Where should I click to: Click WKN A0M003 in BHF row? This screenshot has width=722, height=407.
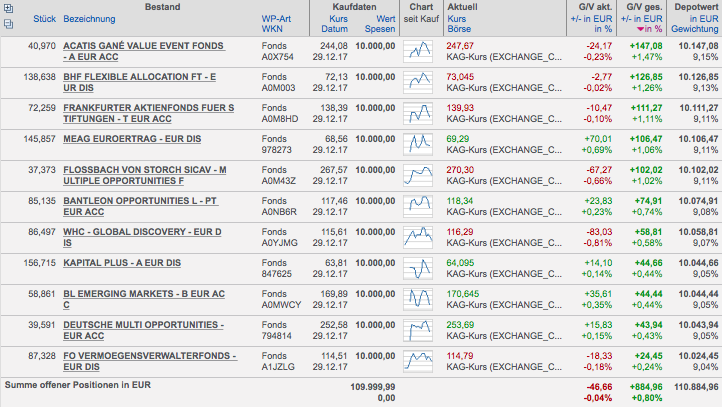(278, 88)
